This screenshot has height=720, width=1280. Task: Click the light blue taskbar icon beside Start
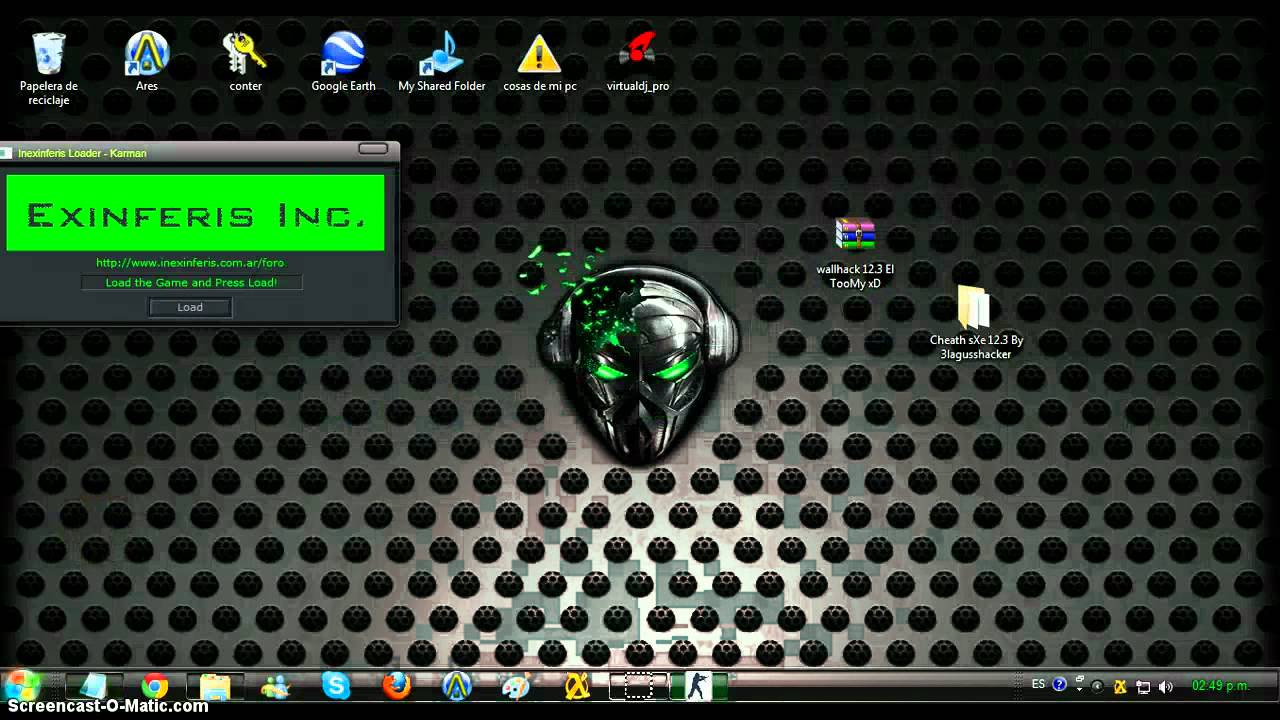click(94, 686)
